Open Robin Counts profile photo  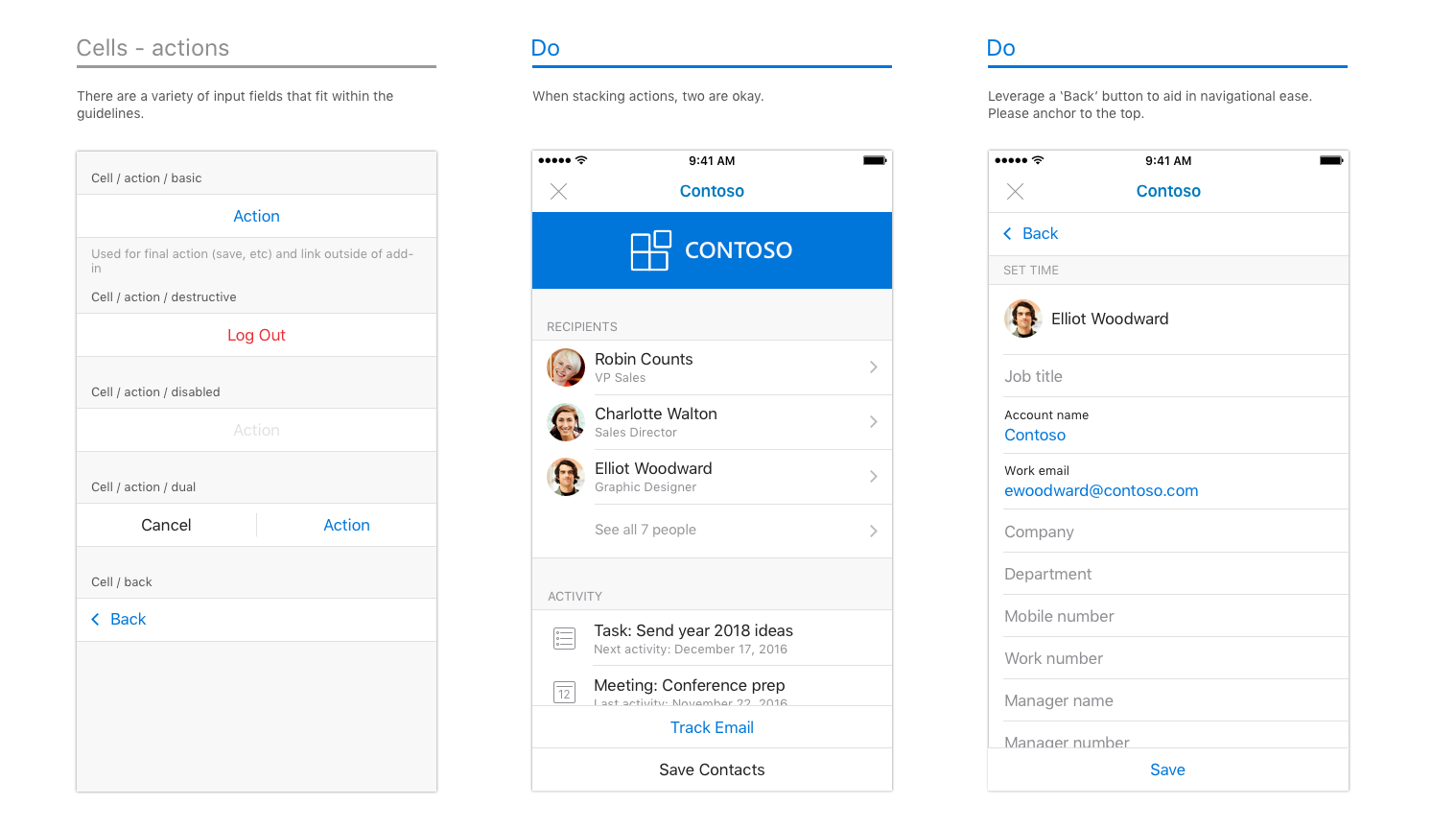click(x=566, y=367)
